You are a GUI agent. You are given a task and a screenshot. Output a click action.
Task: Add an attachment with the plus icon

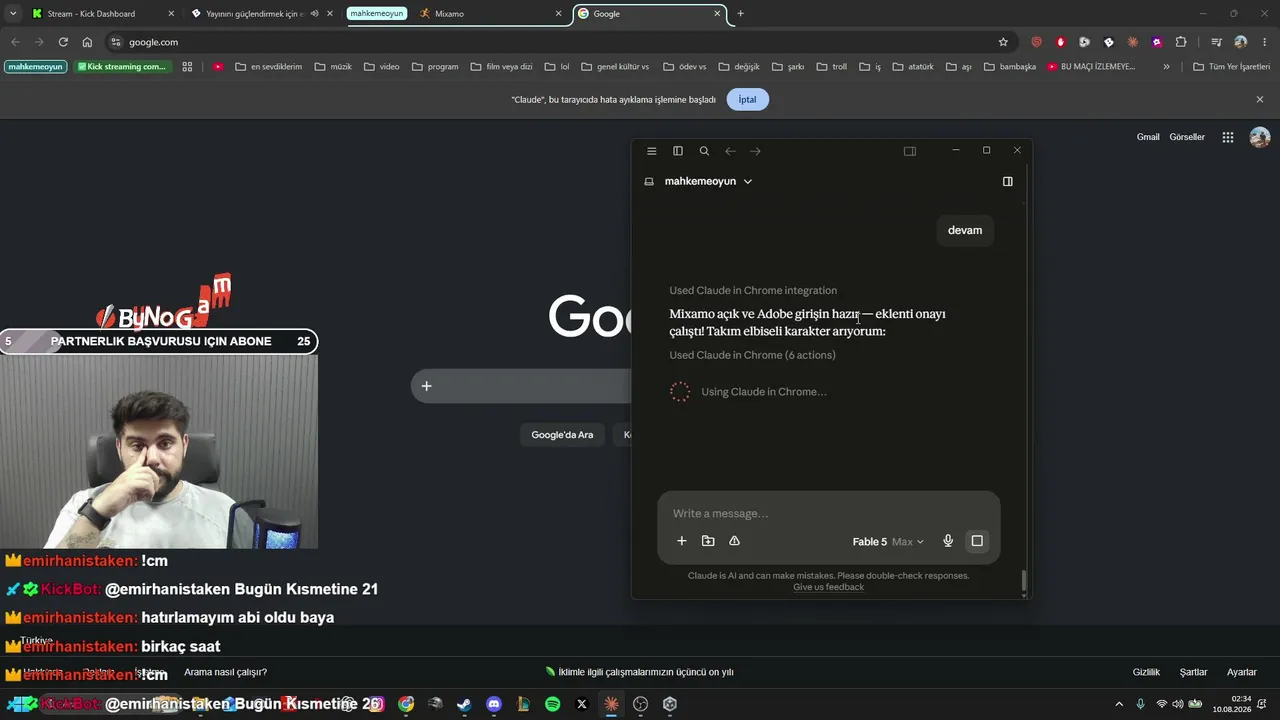click(682, 541)
